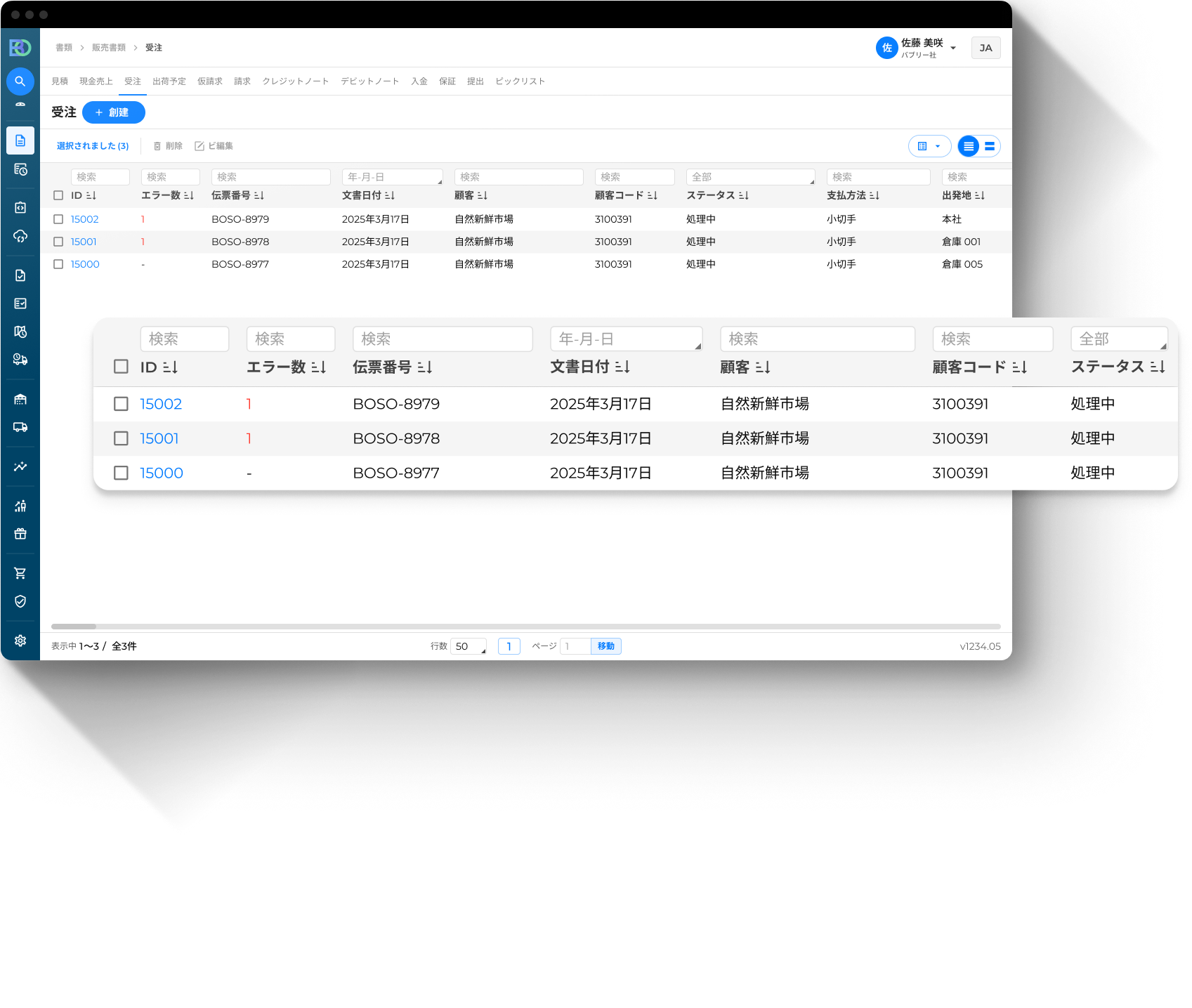Screen dimensions: 1192x1008
Task: Click the shield check sidebar icon
Action: click(x=20, y=601)
